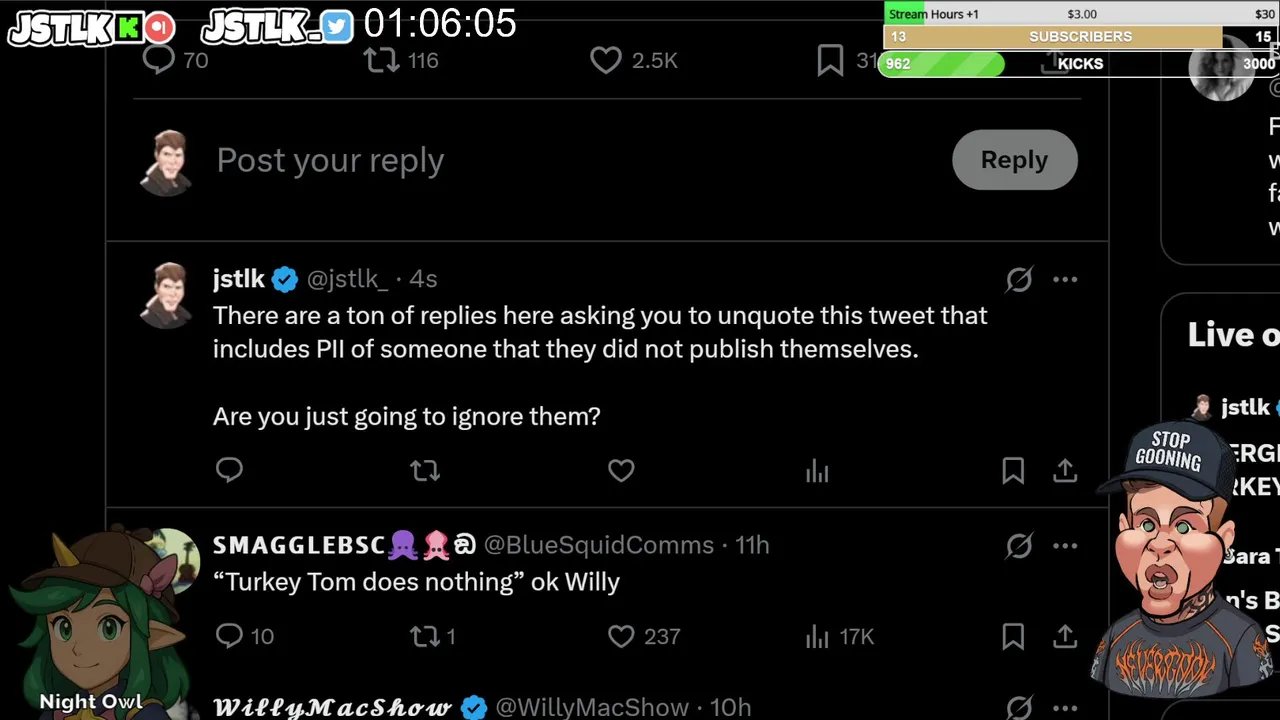This screenshot has width=1280, height=720.
Task: Open @BlueSquidComms profile link
Action: pos(599,545)
